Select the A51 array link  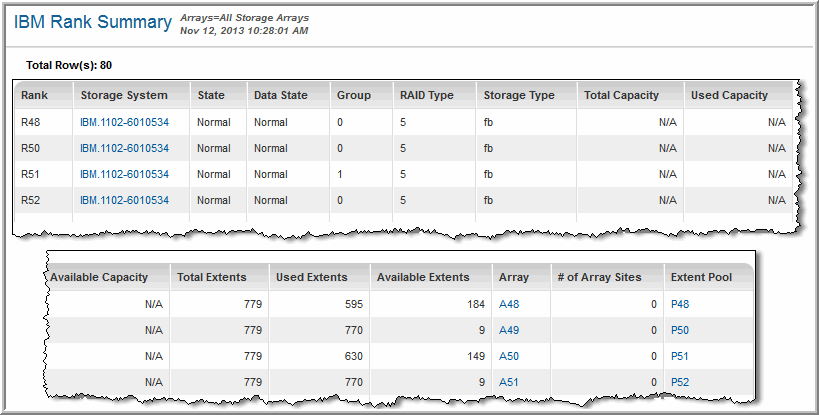point(510,381)
